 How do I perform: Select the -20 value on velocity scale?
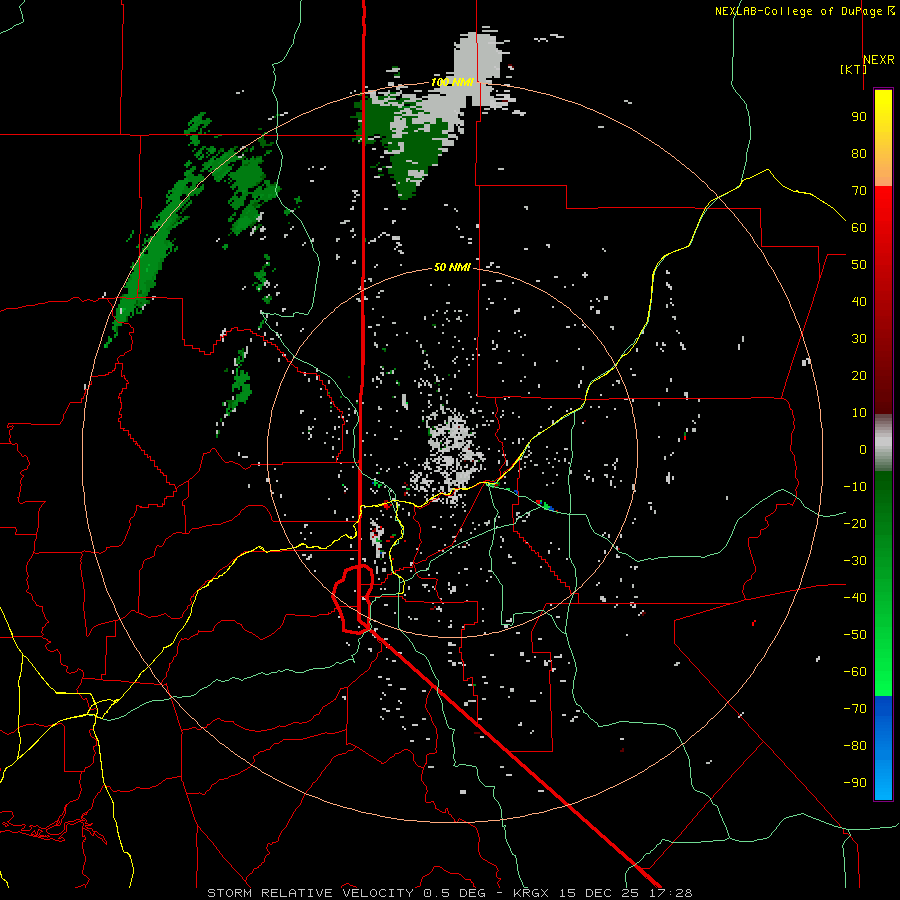pos(855,523)
